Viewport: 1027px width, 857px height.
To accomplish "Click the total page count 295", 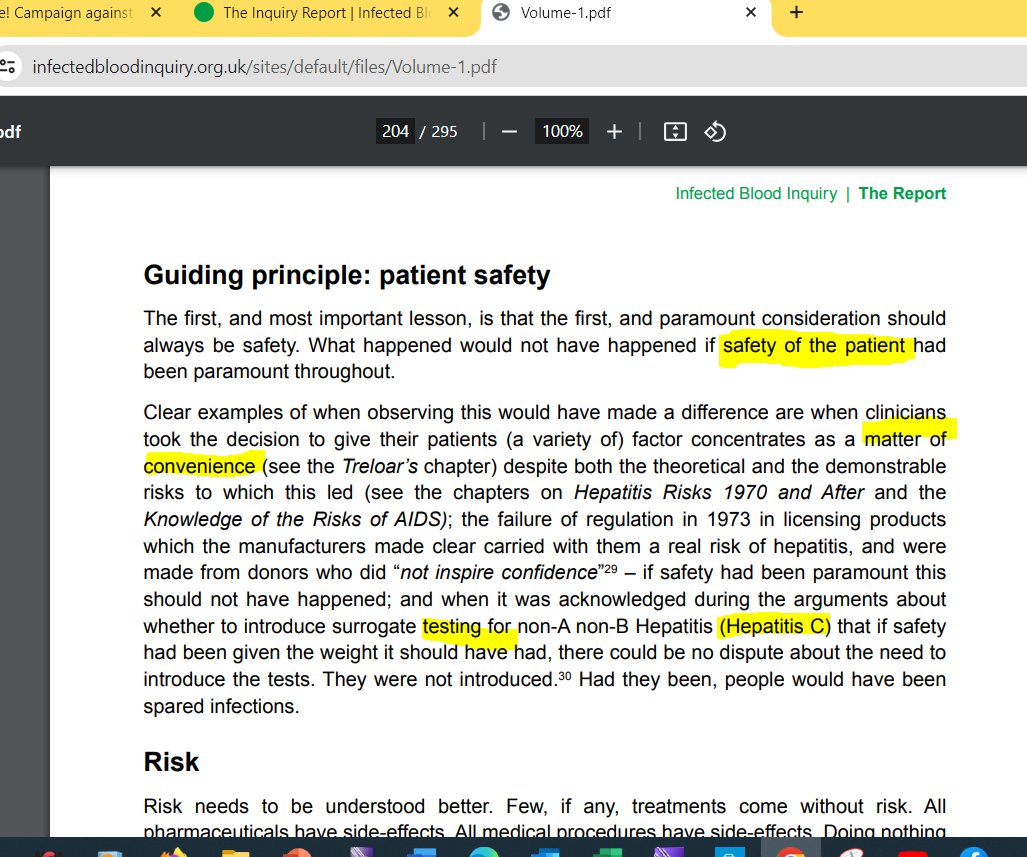I will [444, 132].
